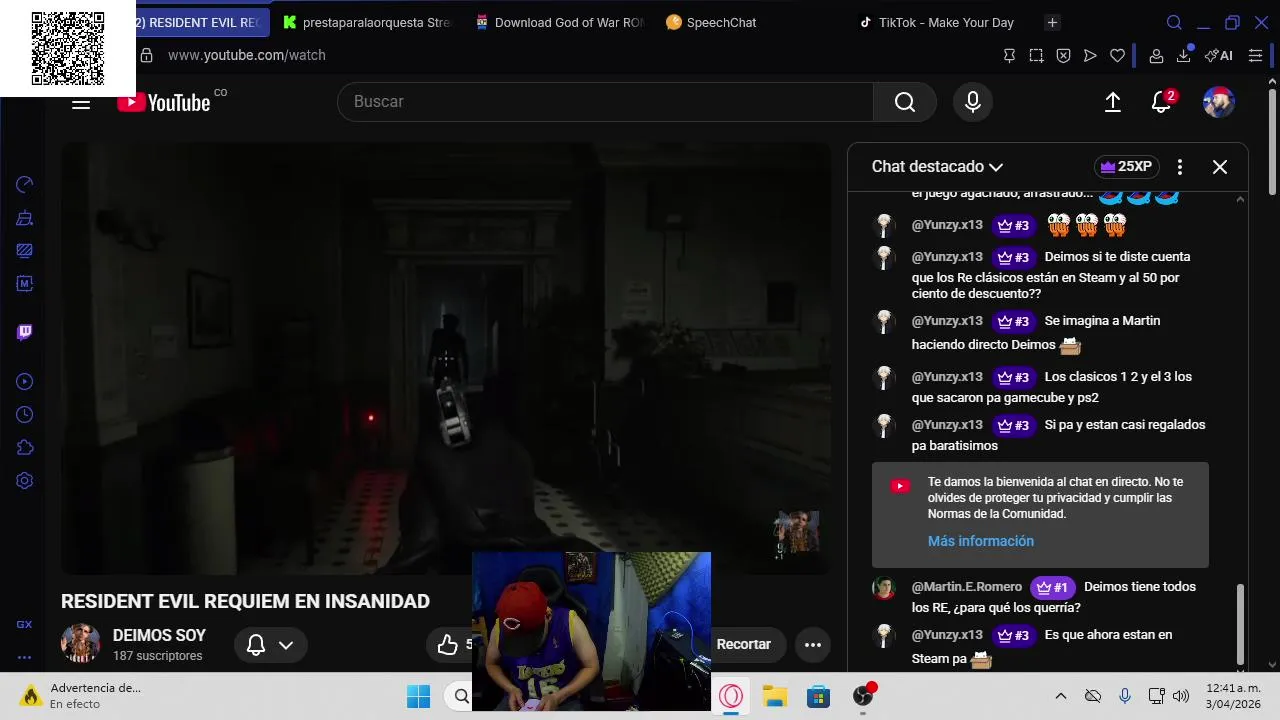Open the Más información link in chat
Screen dimensions: 1280x720
coord(981,541)
